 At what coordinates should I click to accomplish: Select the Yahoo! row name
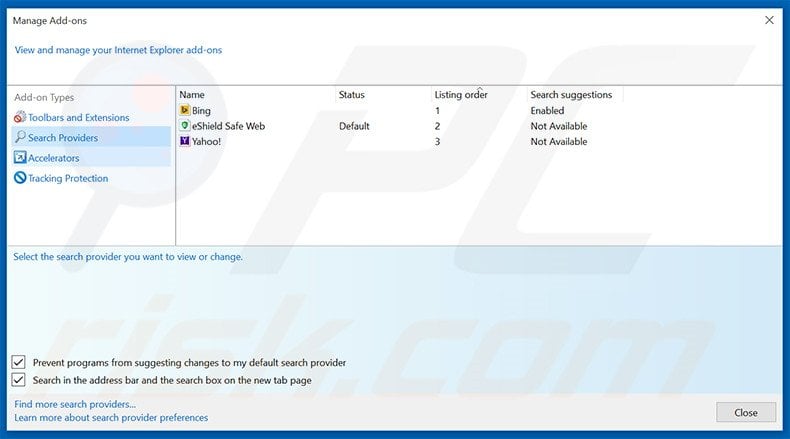pos(207,142)
